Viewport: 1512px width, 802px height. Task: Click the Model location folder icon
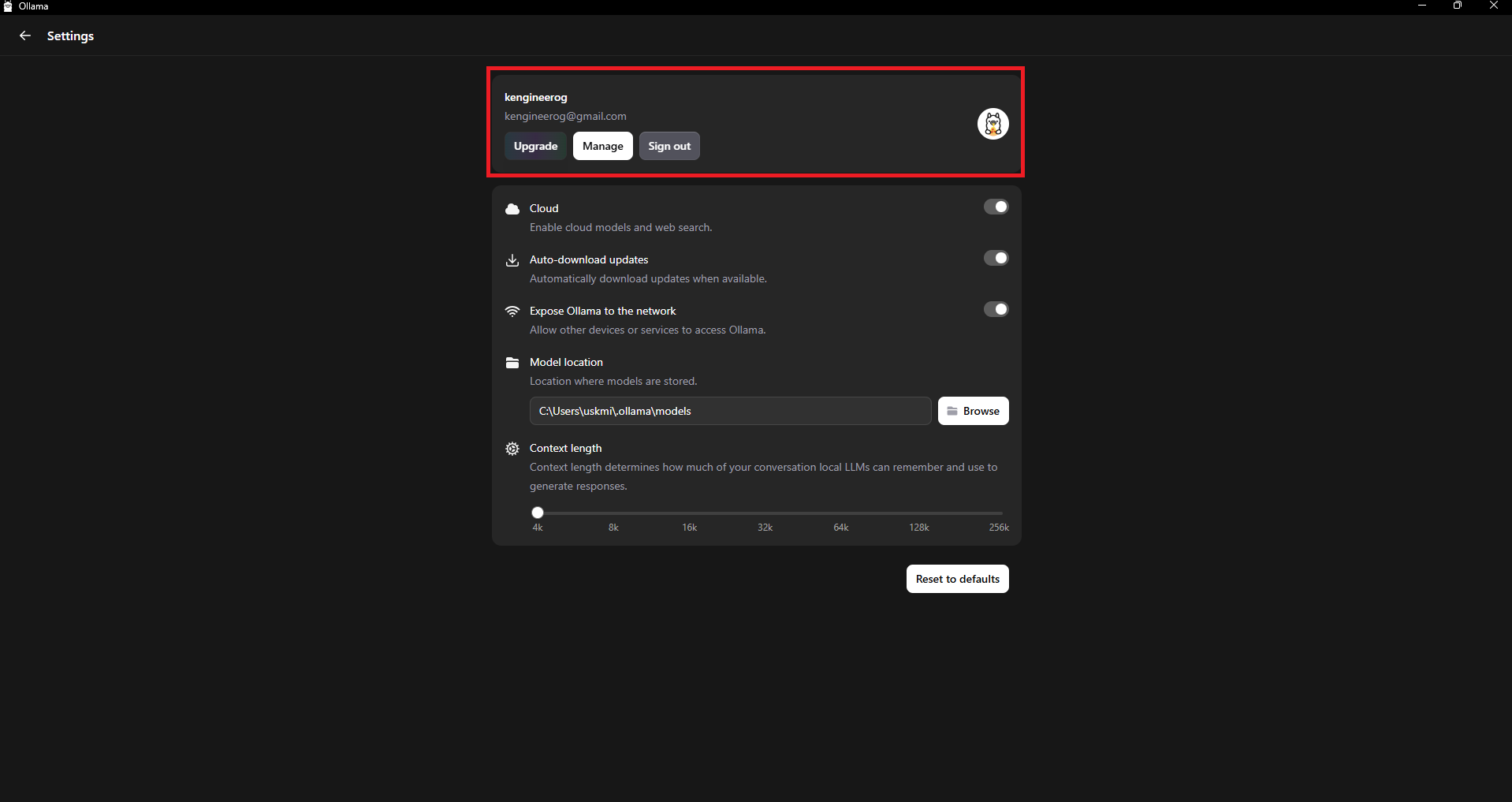coord(512,363)
